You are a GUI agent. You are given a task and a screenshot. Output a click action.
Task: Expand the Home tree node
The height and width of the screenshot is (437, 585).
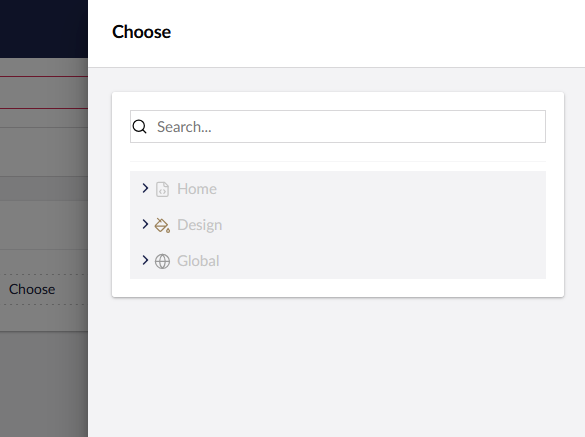[x=145, y=188]
